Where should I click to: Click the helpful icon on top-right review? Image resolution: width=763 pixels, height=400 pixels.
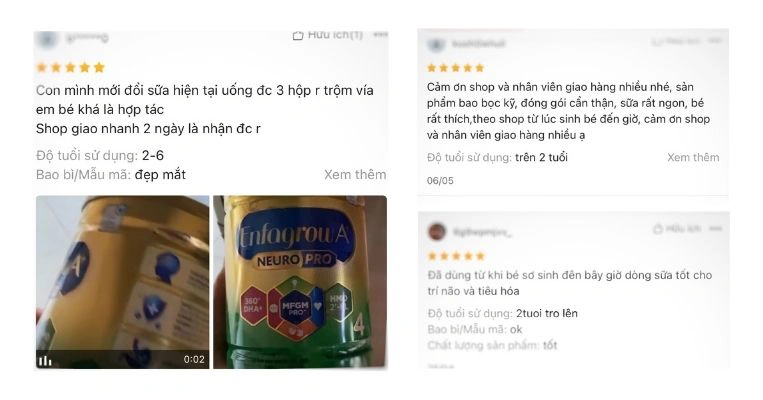(x=658, y=42)
